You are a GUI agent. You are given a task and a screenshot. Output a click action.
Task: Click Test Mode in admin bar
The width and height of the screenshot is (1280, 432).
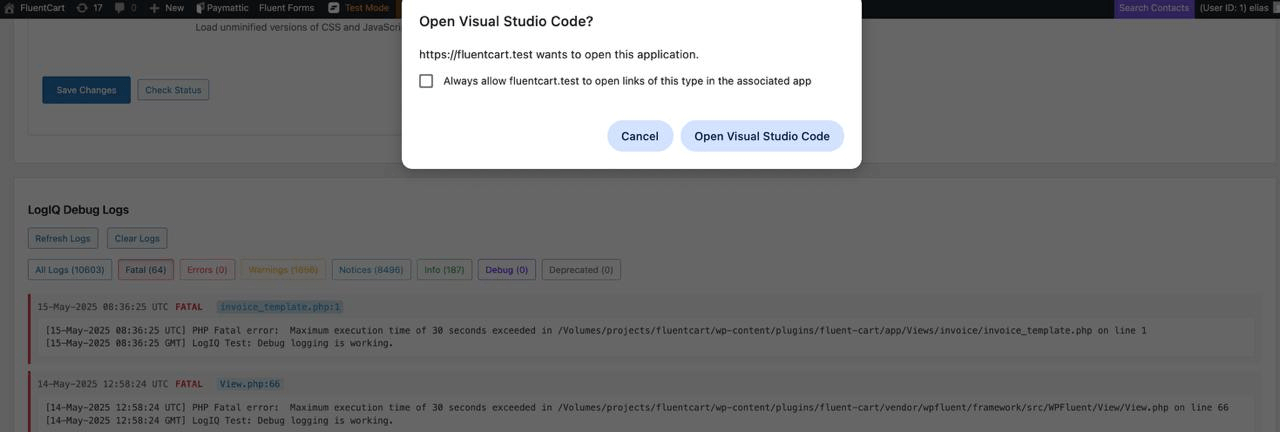click(x=367, y=7)
